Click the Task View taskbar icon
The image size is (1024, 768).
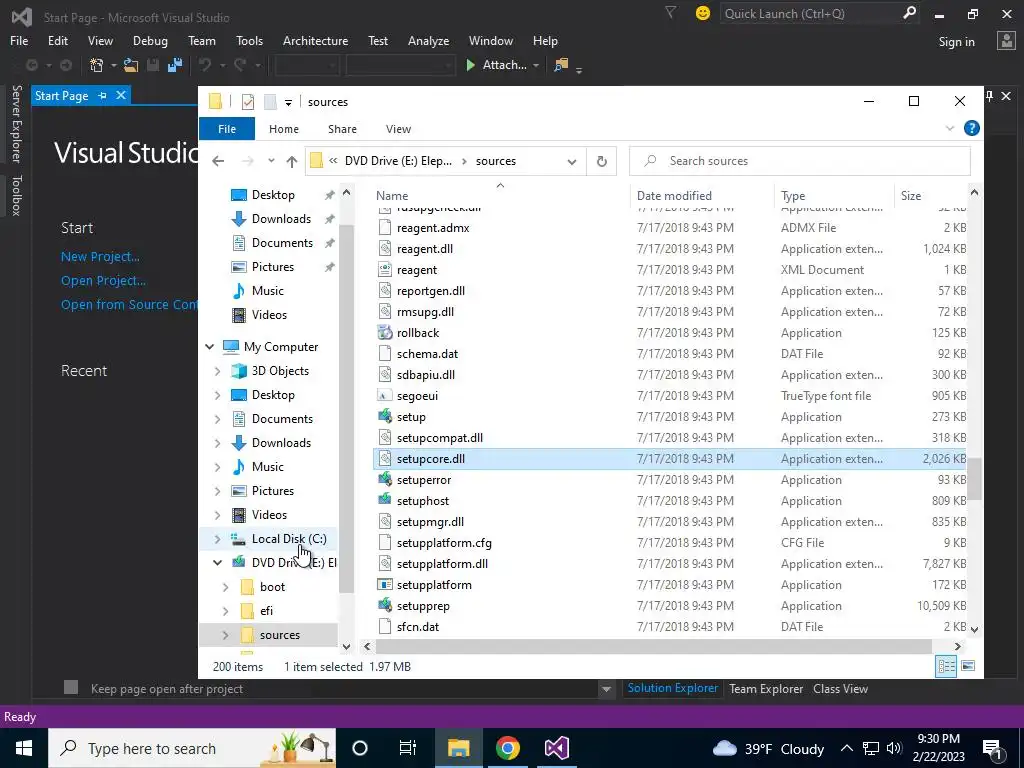(408, 748)
